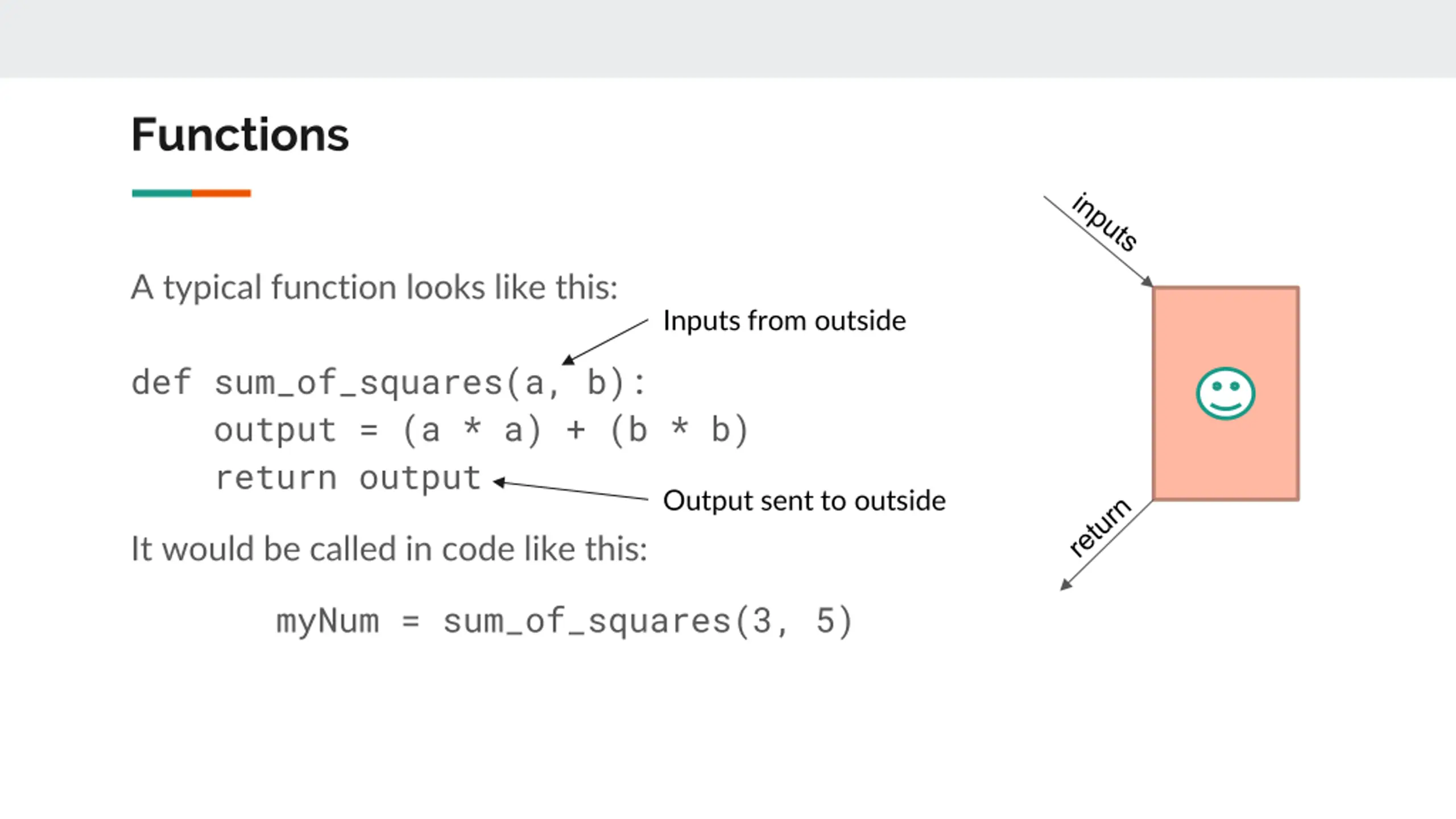Click the orange segment of title underline

coord(221,193)
